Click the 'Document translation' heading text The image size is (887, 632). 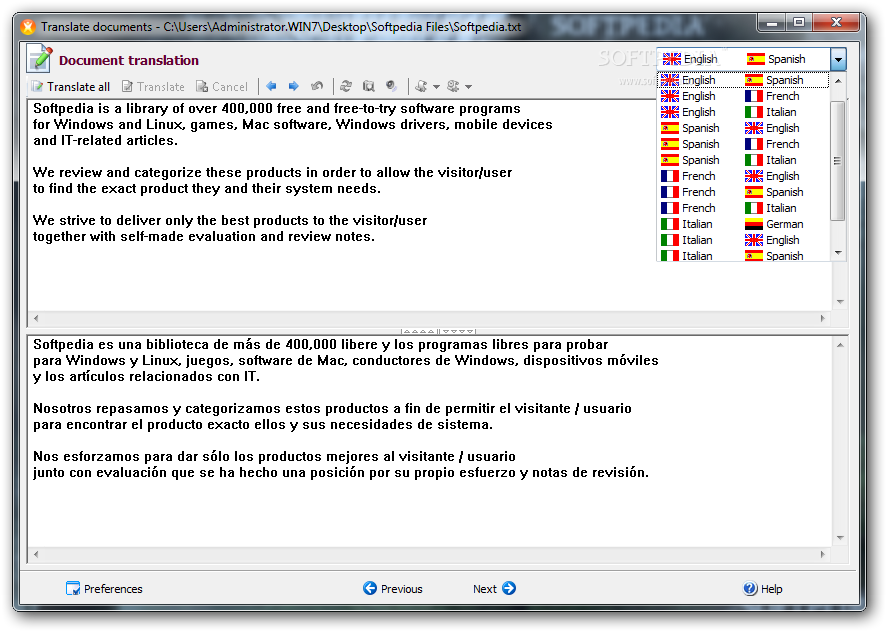tap(129, 61)
